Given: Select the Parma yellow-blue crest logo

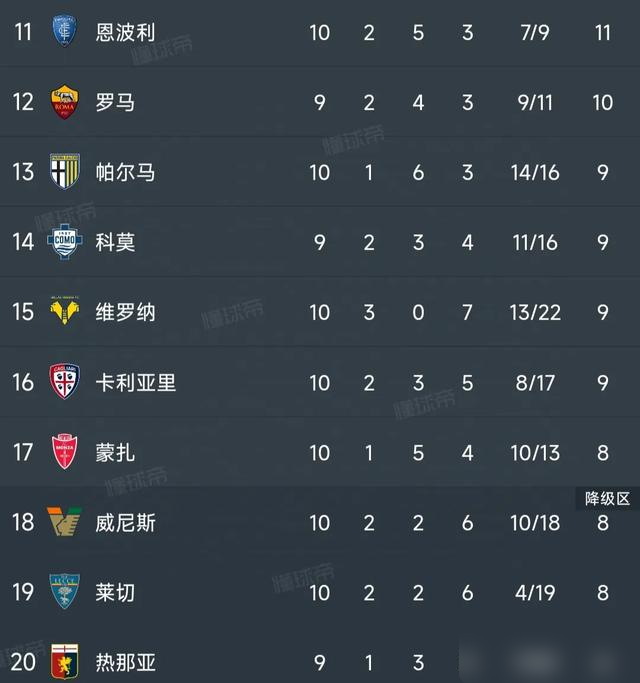Looking at the screenshot, I should [66, 172].
